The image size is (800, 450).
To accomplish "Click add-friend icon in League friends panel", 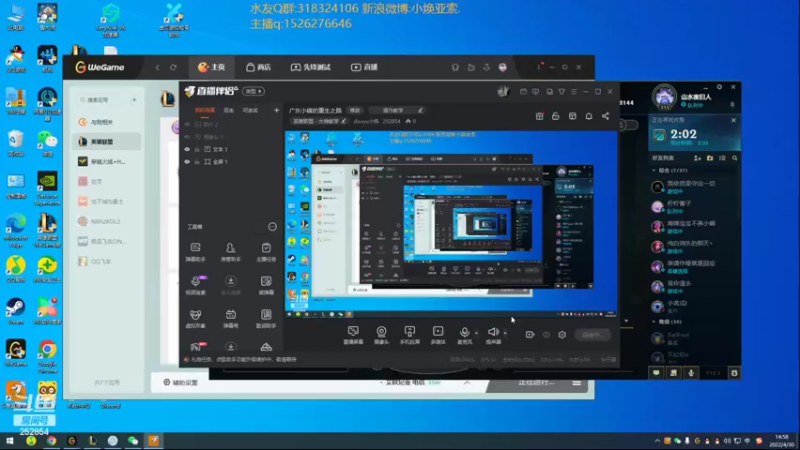I will [697, 158].
